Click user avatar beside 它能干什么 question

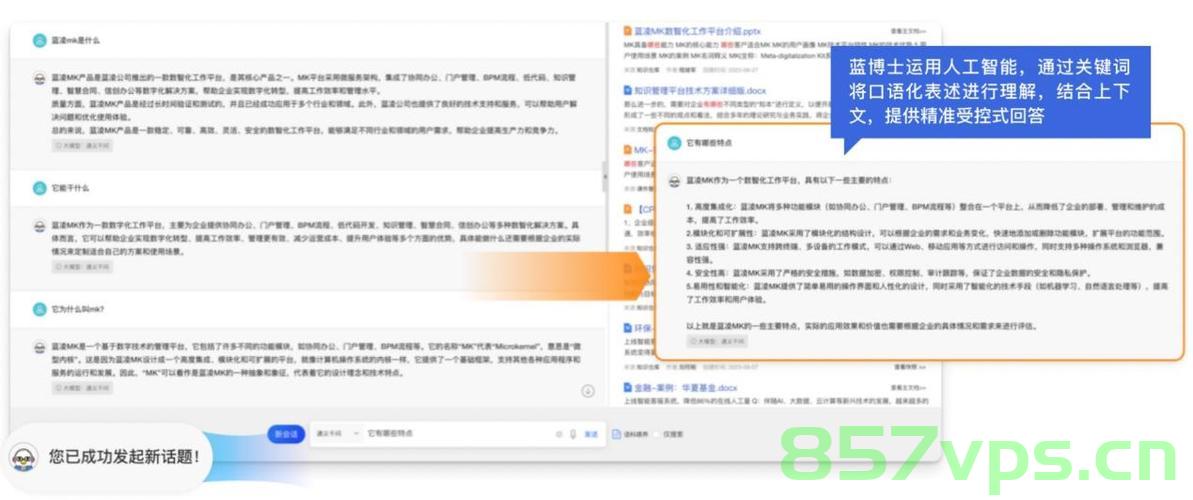pos(40,187)
